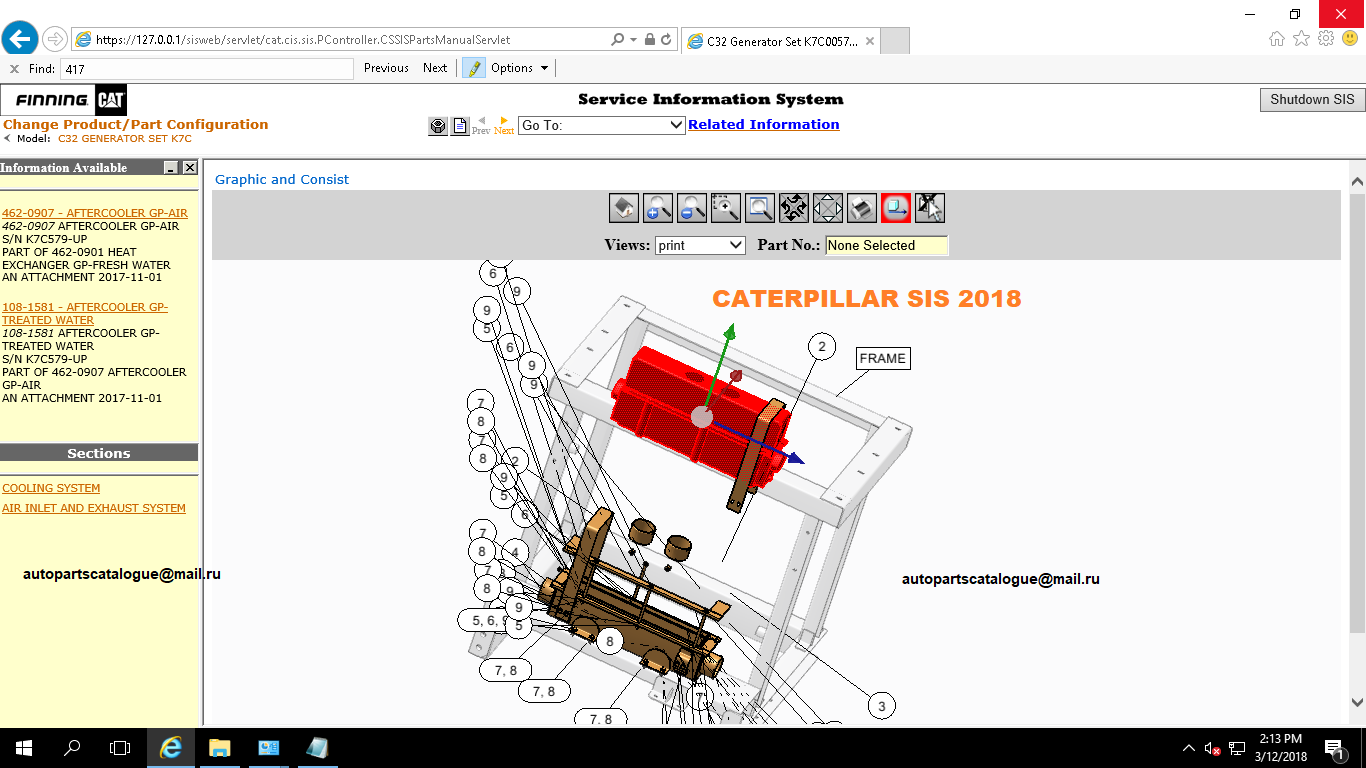Open the document page icon next to Prev

click(460, 126)
